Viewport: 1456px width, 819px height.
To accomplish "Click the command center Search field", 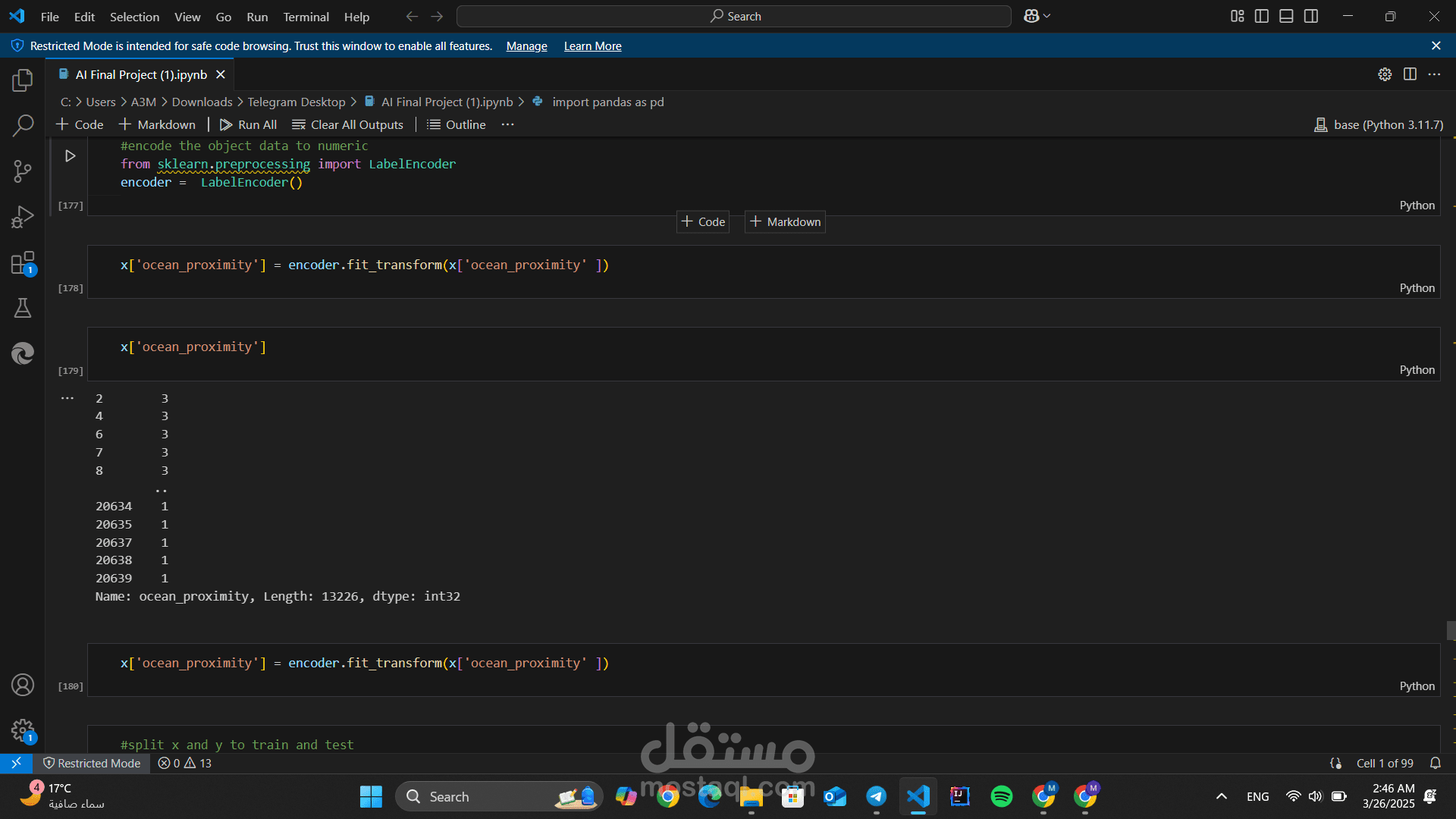I will tap(734, 16).
